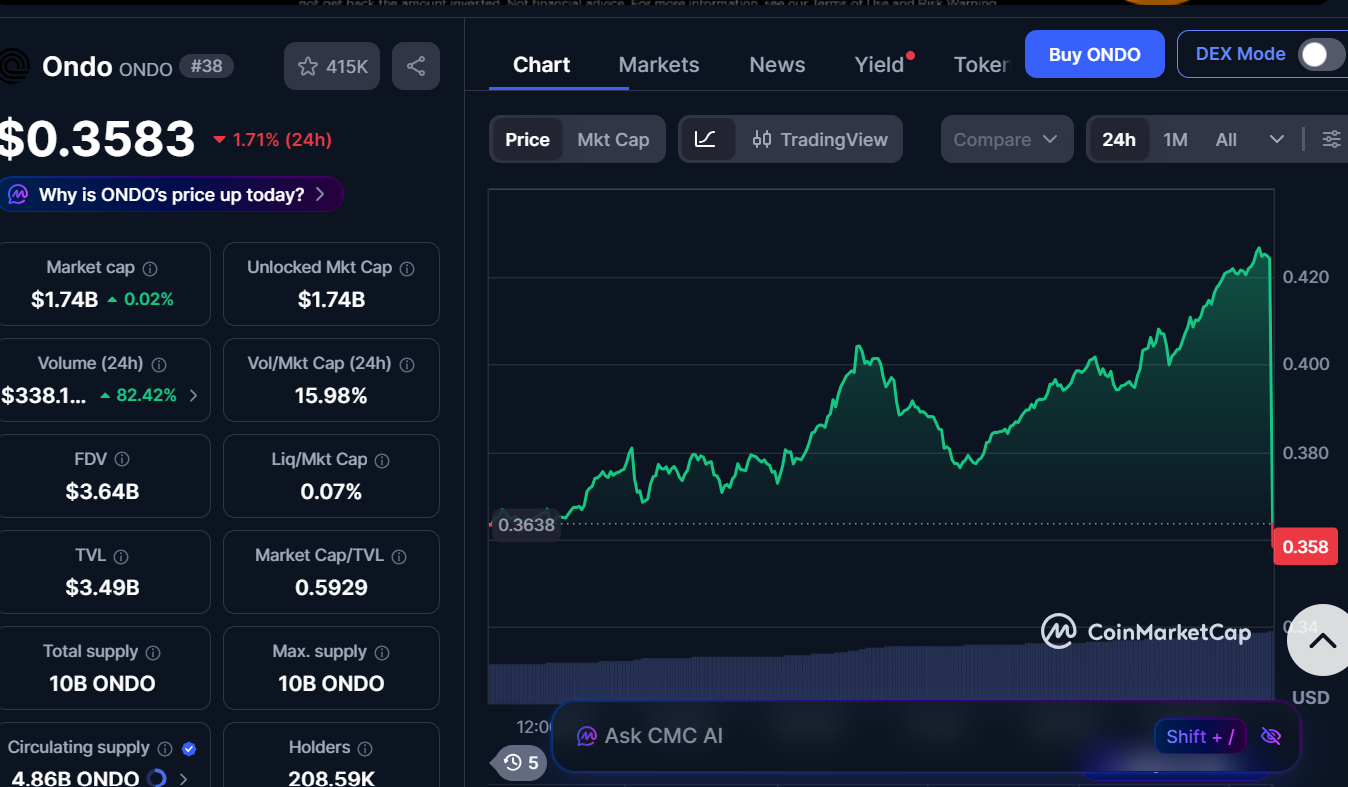Show info for Unlocked Mkt Cap
Screen dimensions: 1348x787
click(x=407, y=268)
